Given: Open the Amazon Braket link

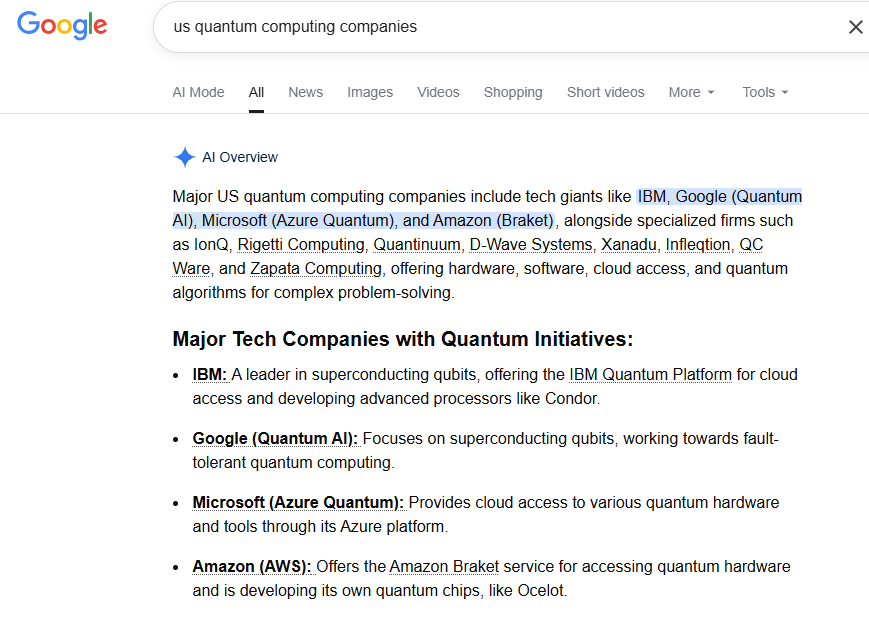Looking at the screenshot, I should 444,567.
